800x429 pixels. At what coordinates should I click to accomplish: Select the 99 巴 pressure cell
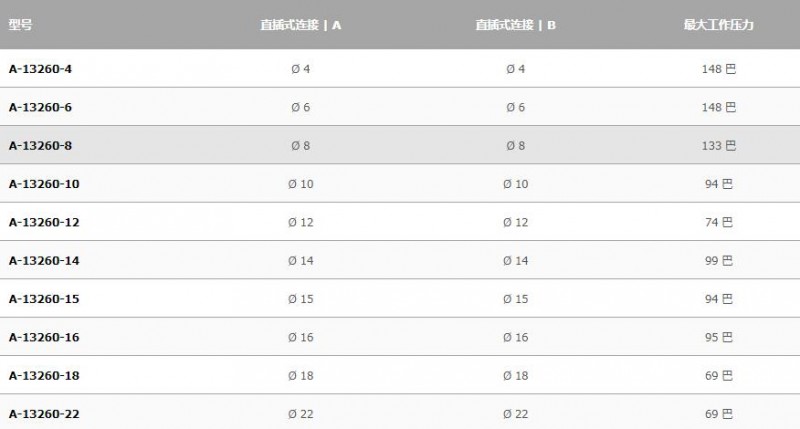coord(718,261)
